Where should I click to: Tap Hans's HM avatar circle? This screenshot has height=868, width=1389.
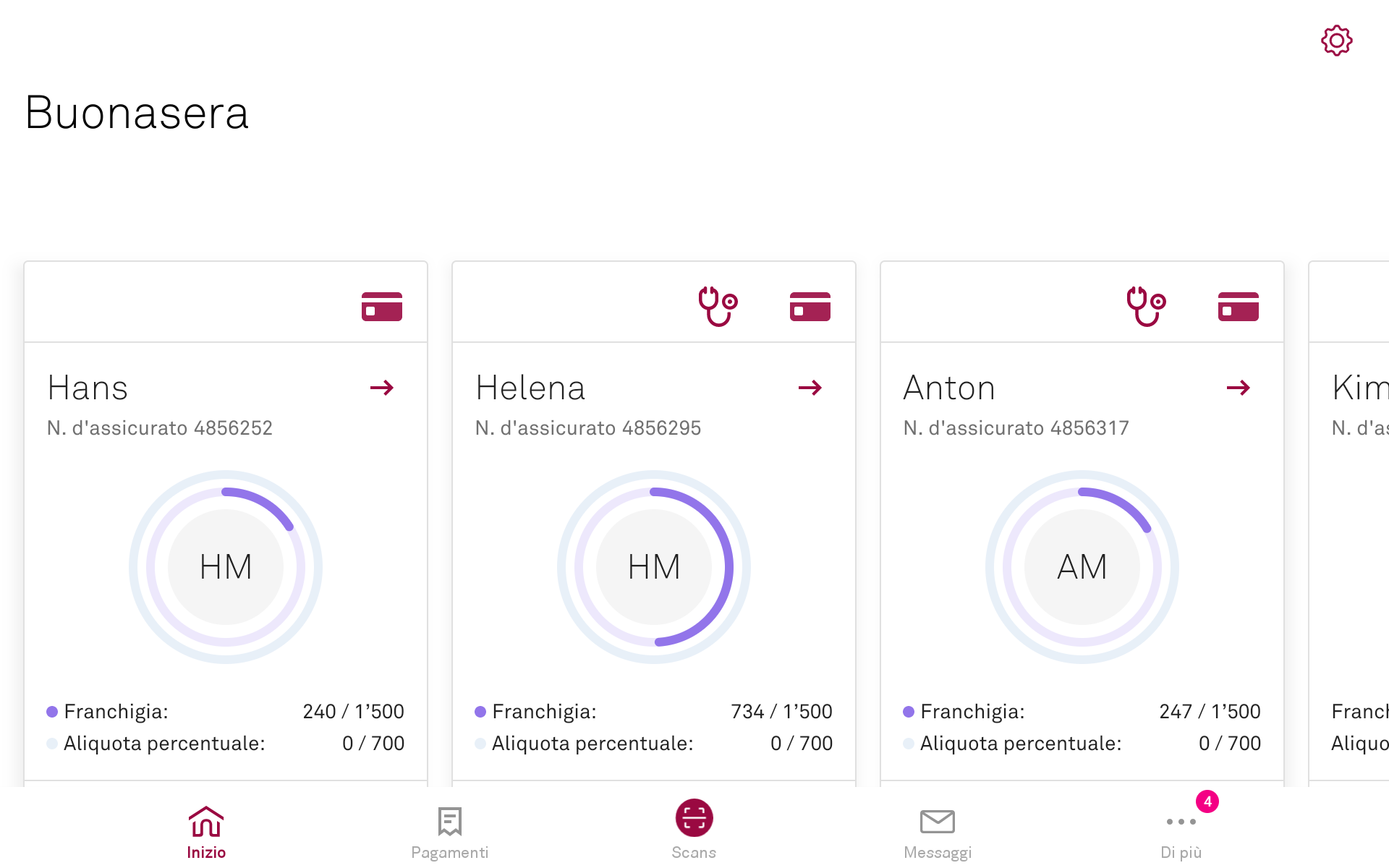click(x=226, y=567)
